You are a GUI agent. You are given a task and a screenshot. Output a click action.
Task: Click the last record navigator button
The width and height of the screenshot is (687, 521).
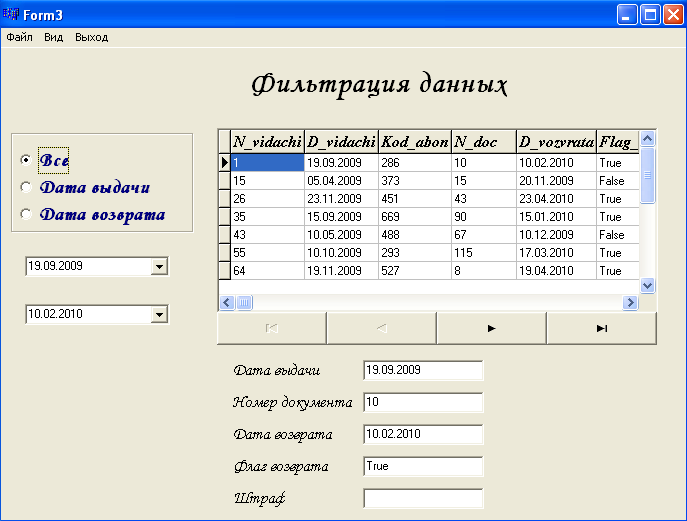click(601, 328)
